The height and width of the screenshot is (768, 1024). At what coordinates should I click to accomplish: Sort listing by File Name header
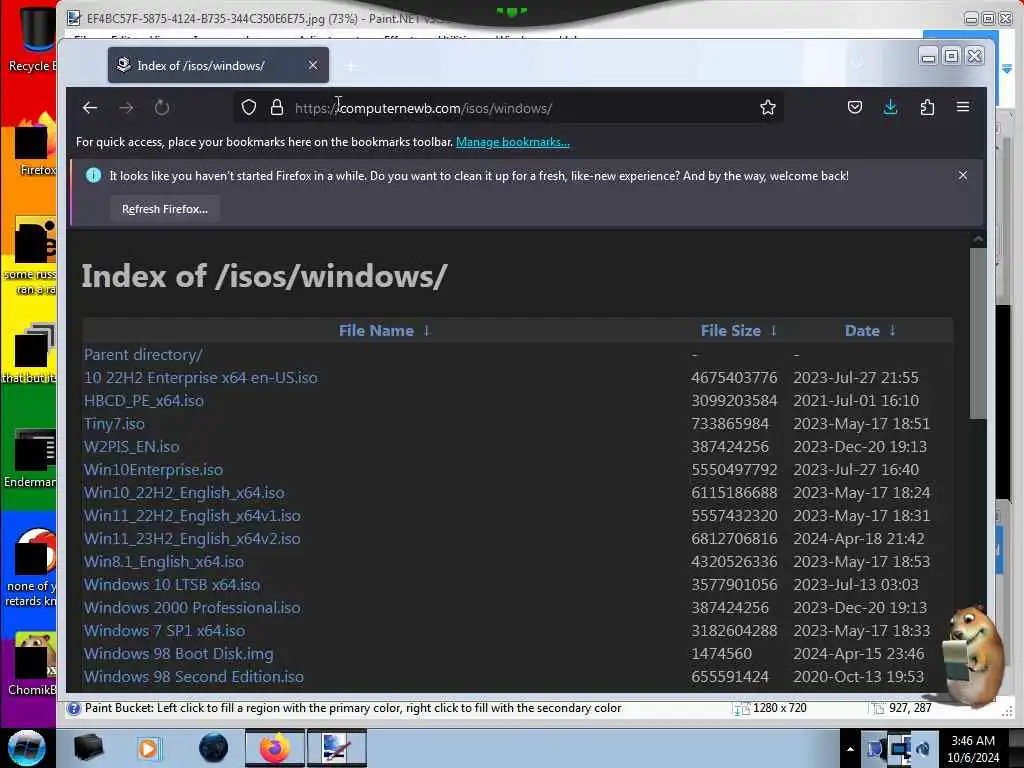coord(376,330)
